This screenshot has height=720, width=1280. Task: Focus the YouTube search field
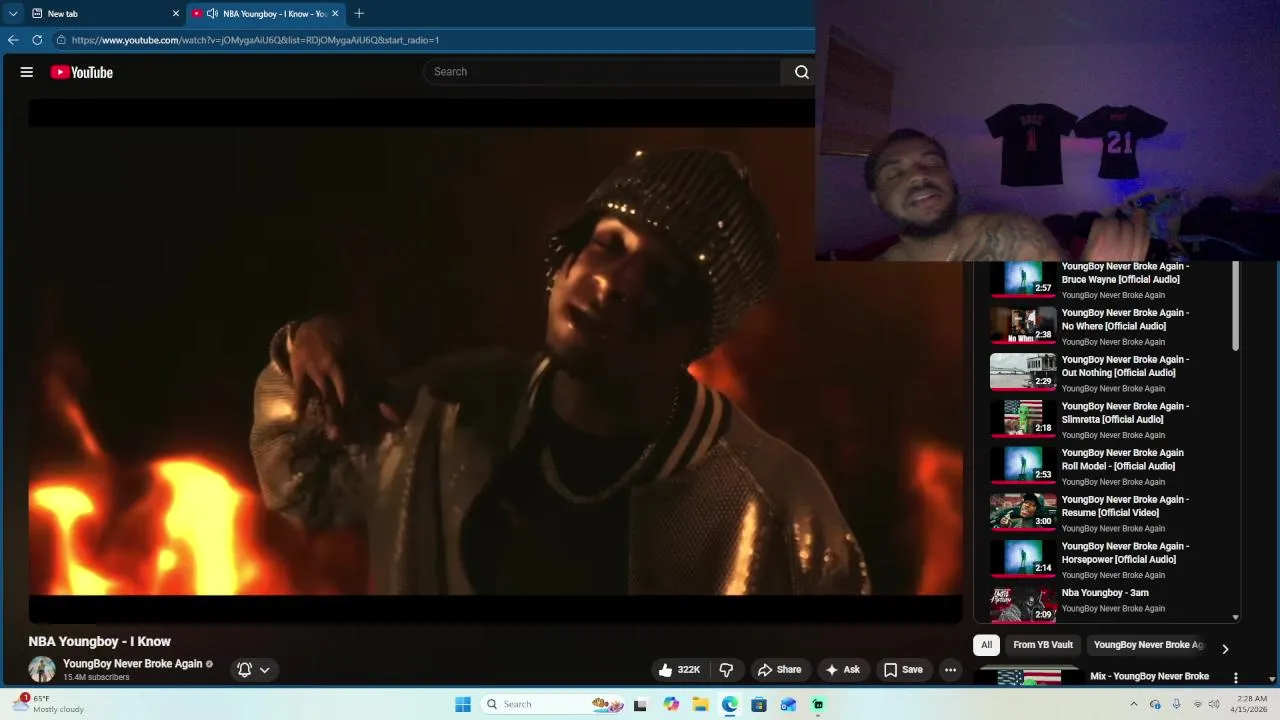pos(603,72)
